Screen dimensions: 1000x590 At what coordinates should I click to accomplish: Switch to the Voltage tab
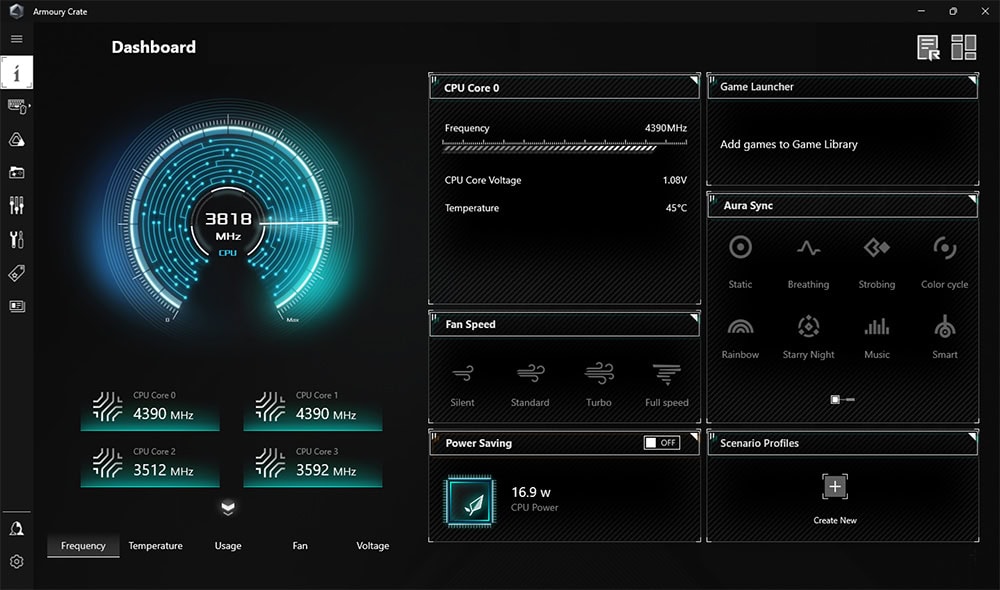coord(372,546)
